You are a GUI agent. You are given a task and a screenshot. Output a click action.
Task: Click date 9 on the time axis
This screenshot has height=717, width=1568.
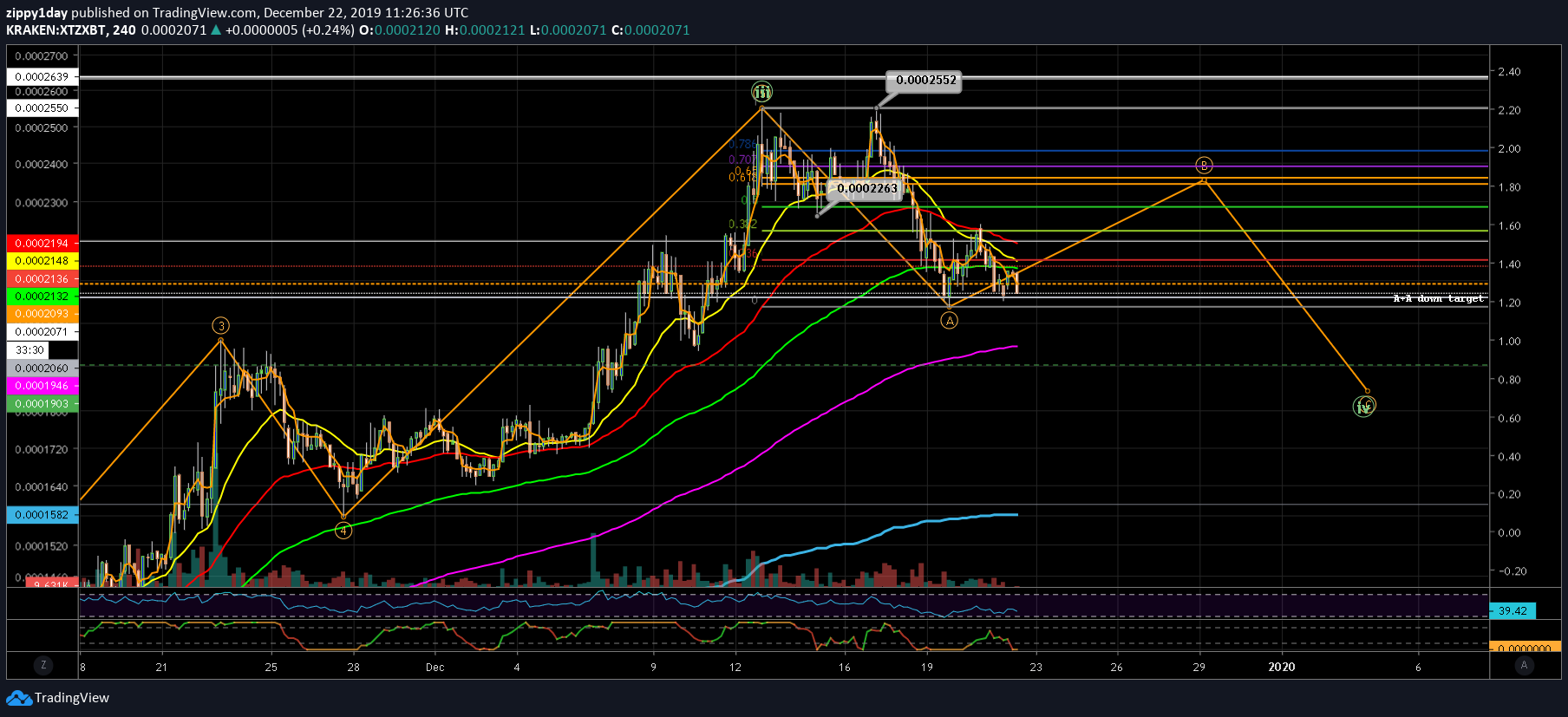(653, 667)
